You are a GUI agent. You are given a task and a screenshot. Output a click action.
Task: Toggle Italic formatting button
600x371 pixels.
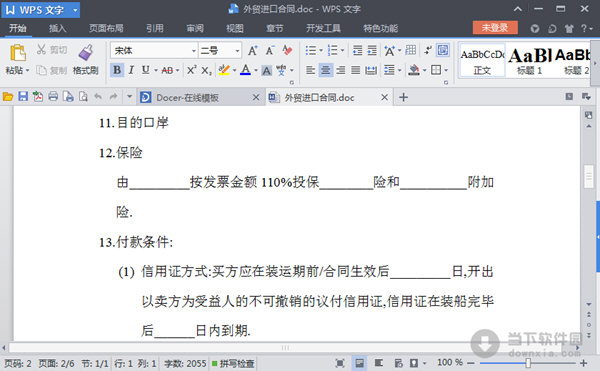pyautogui.click(x=131, y=70)
